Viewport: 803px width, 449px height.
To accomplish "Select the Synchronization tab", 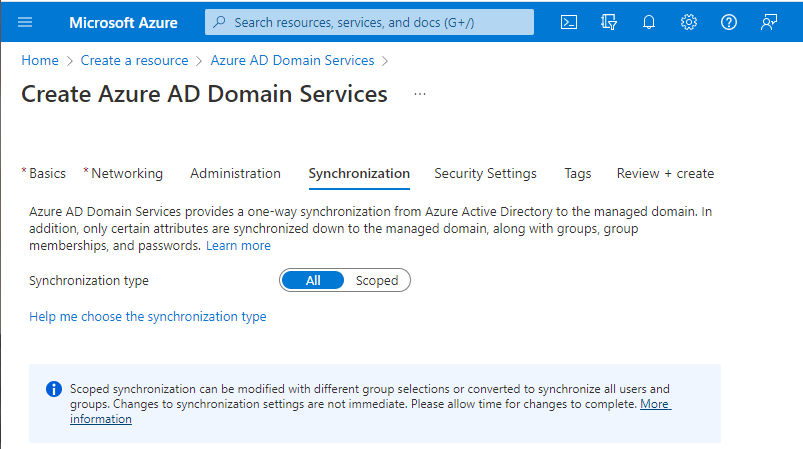I will click(x=359, y=174).
